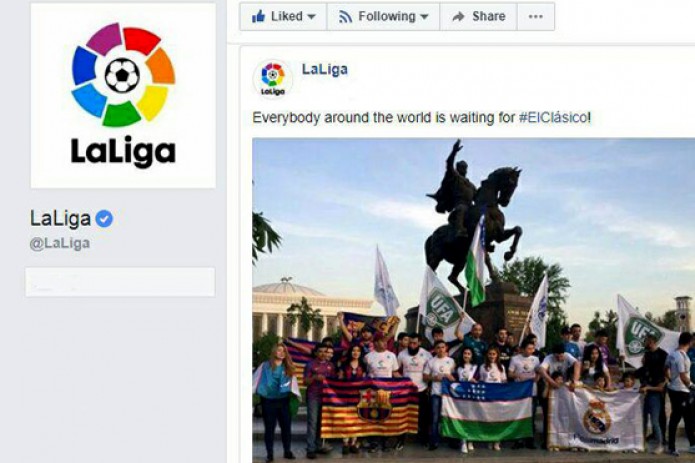Click the football in the LaLiga logo

[122, 75]
